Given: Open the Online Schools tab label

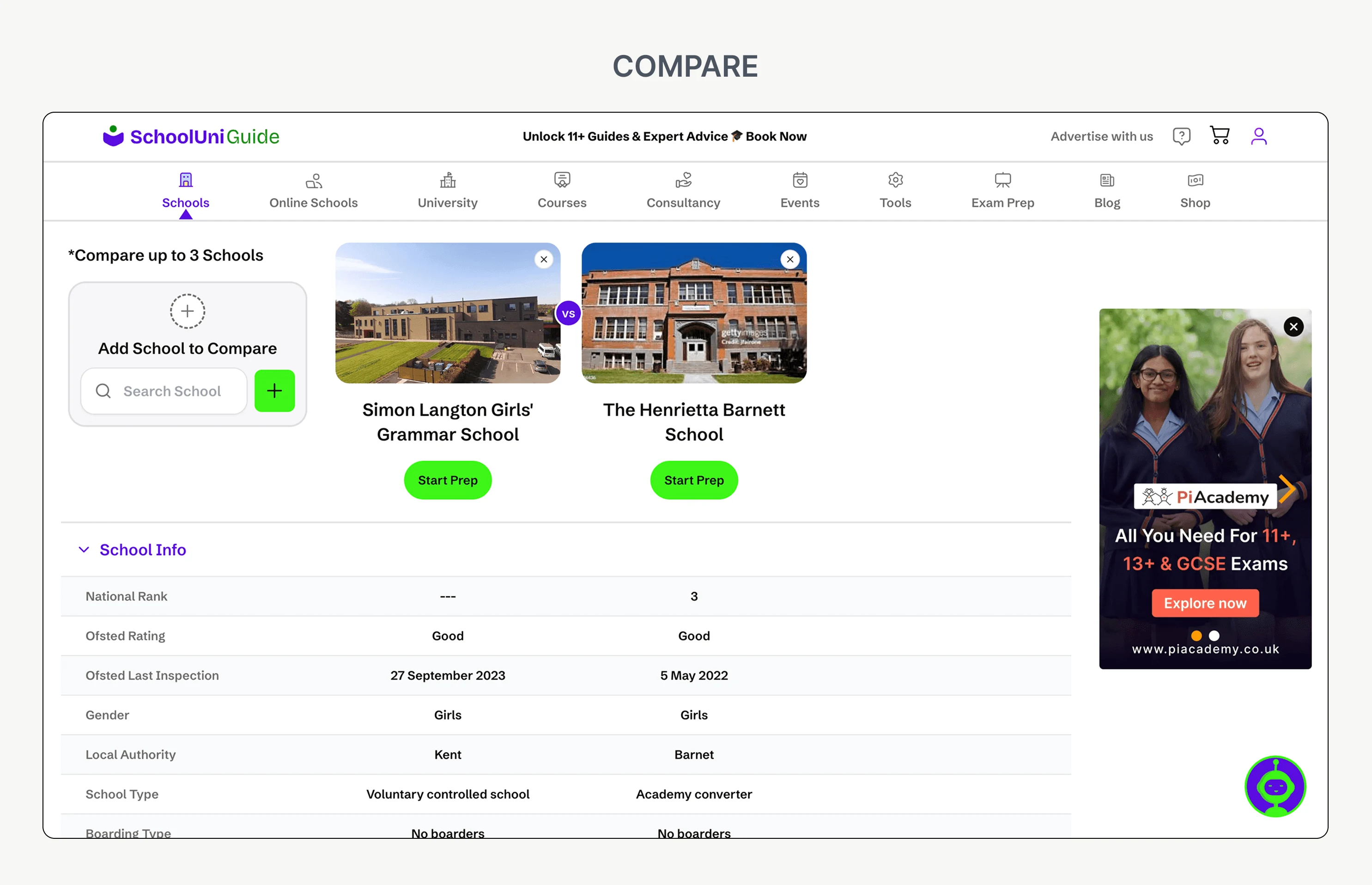Looking at the screenshot, I should coord(314,203).
